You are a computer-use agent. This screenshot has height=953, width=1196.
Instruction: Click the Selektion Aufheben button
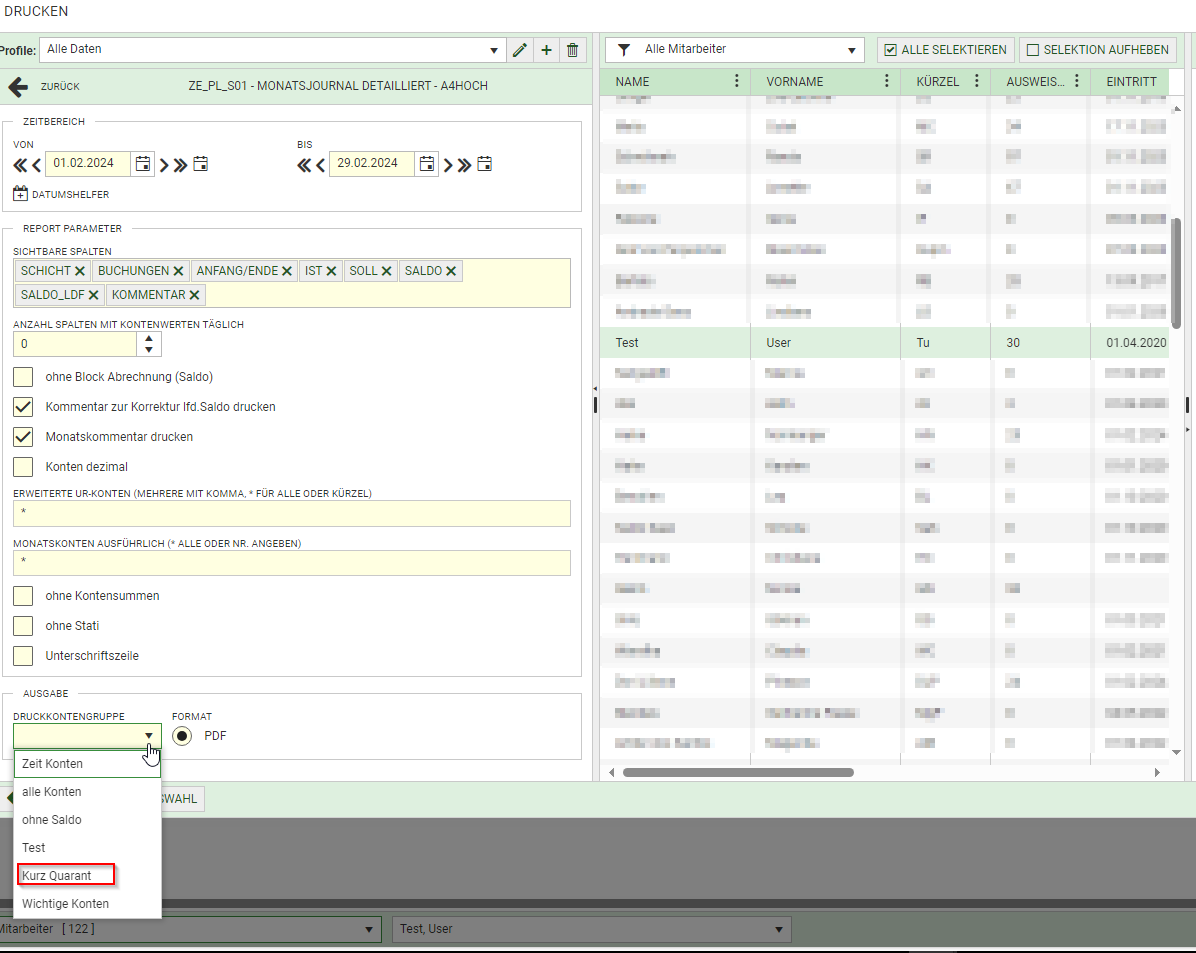pyautogui.click(x=1097, y=50)
